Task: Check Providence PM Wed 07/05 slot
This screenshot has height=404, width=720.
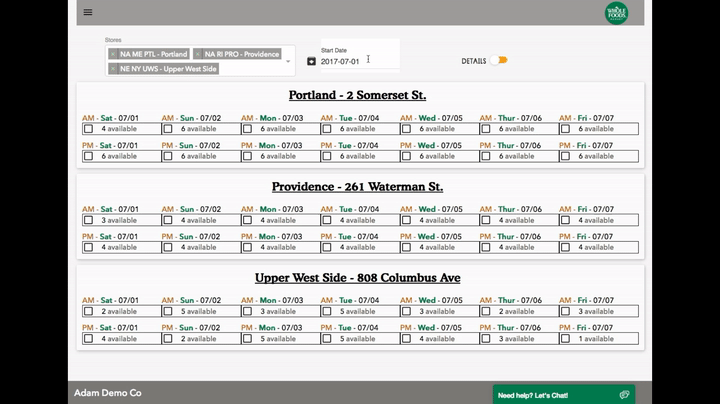Action: point(406,247)
